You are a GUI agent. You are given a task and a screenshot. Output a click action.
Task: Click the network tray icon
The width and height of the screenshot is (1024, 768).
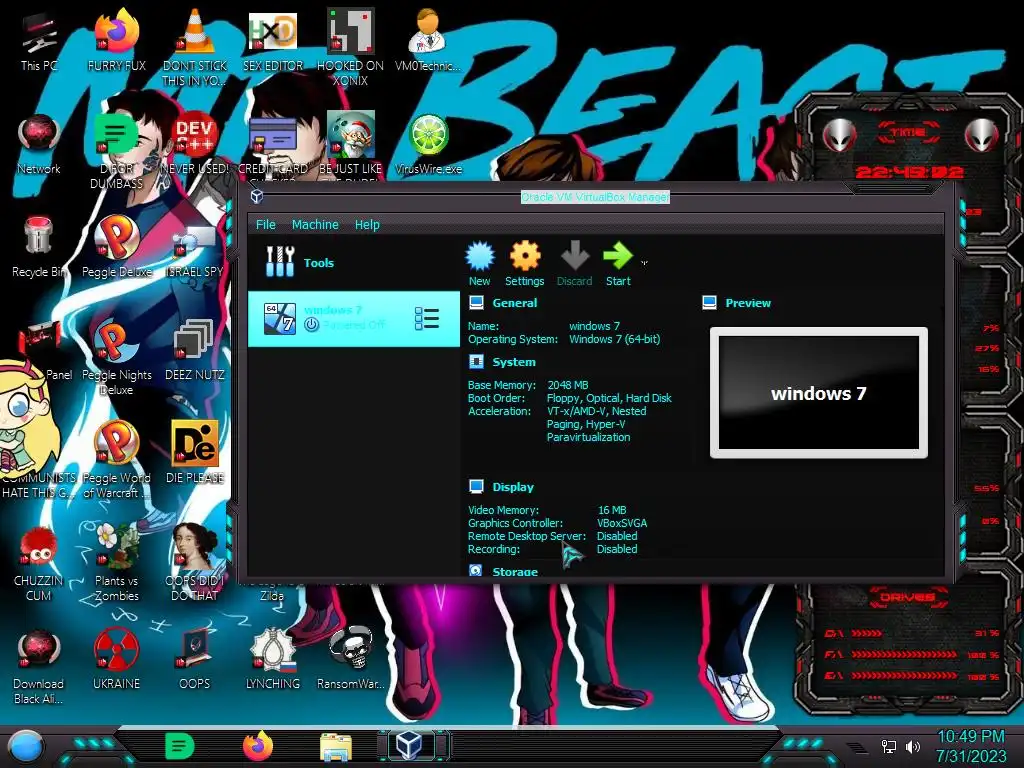(x=889, y=746)
